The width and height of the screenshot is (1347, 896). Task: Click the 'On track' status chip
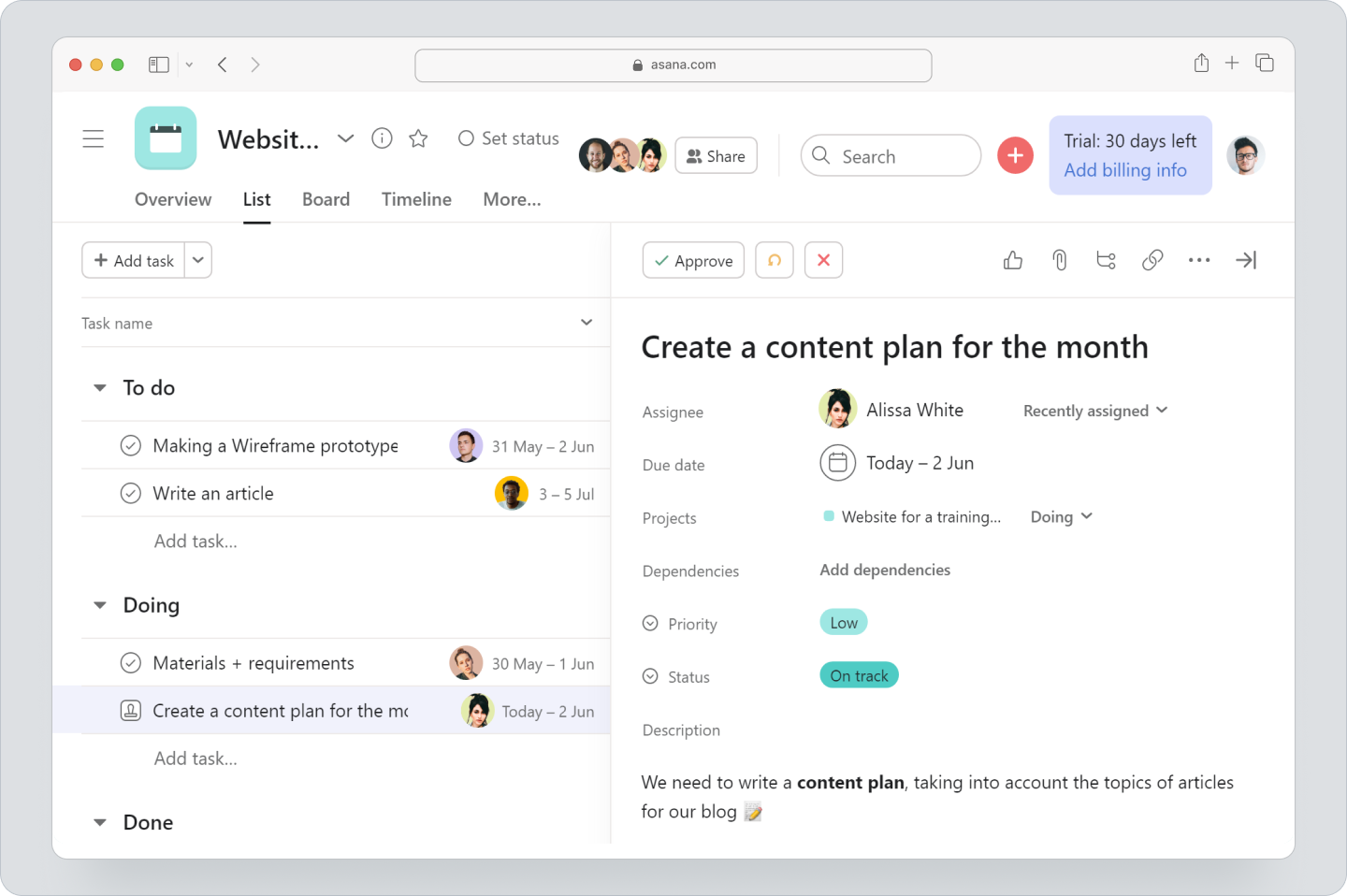pos(859,674)
